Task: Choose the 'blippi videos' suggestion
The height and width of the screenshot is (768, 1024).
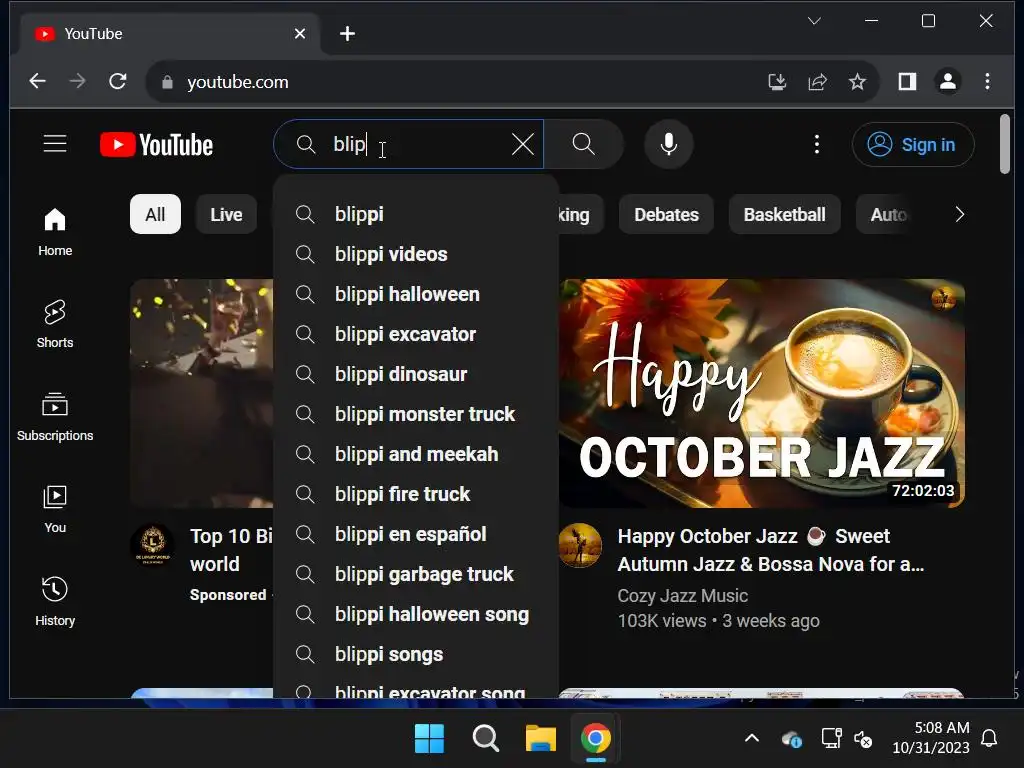Action: (x=415, y=254)
